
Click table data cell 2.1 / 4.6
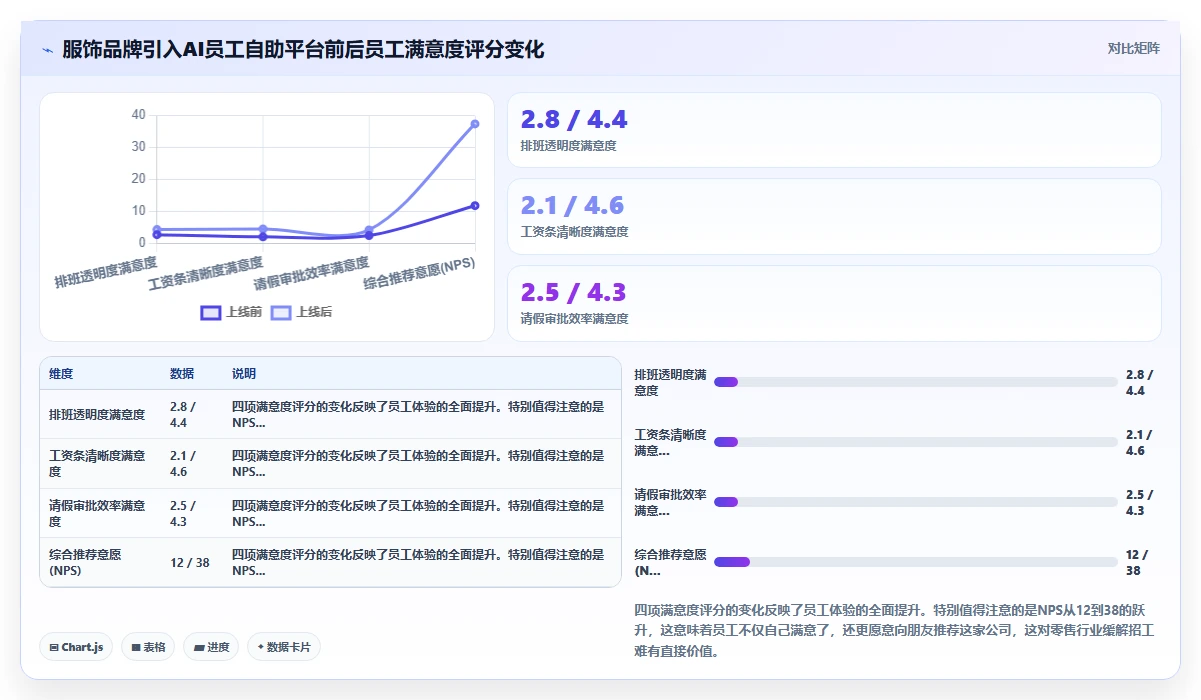pyautogui.click(x=190, y=464)
